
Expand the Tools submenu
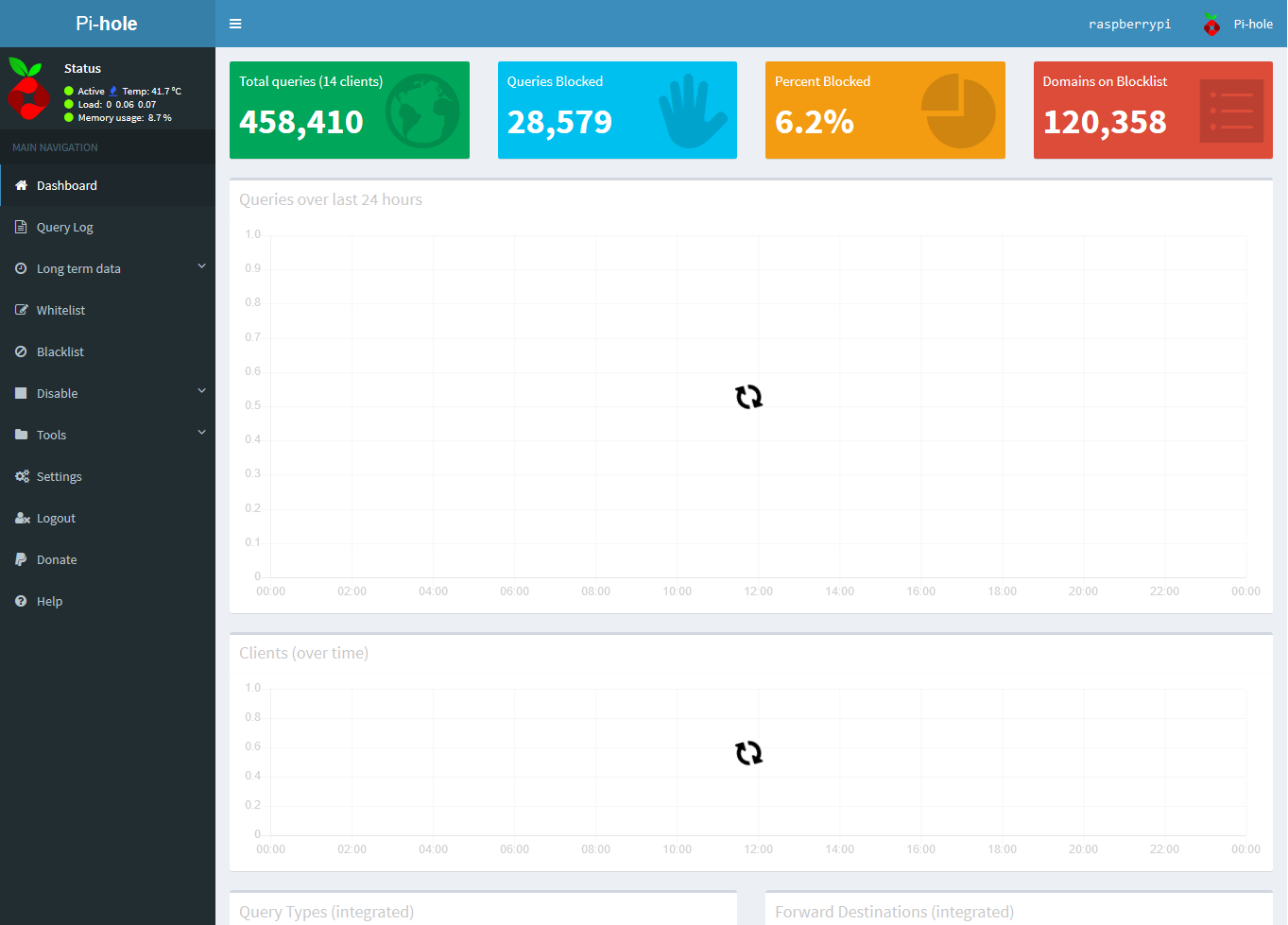coord(201,432)
